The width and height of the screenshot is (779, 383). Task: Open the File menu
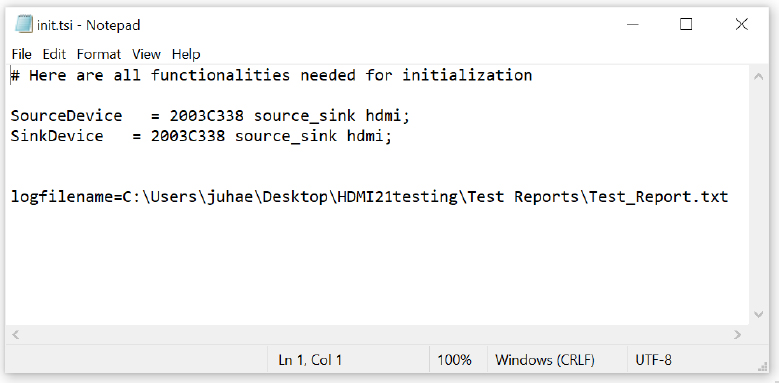21,54
